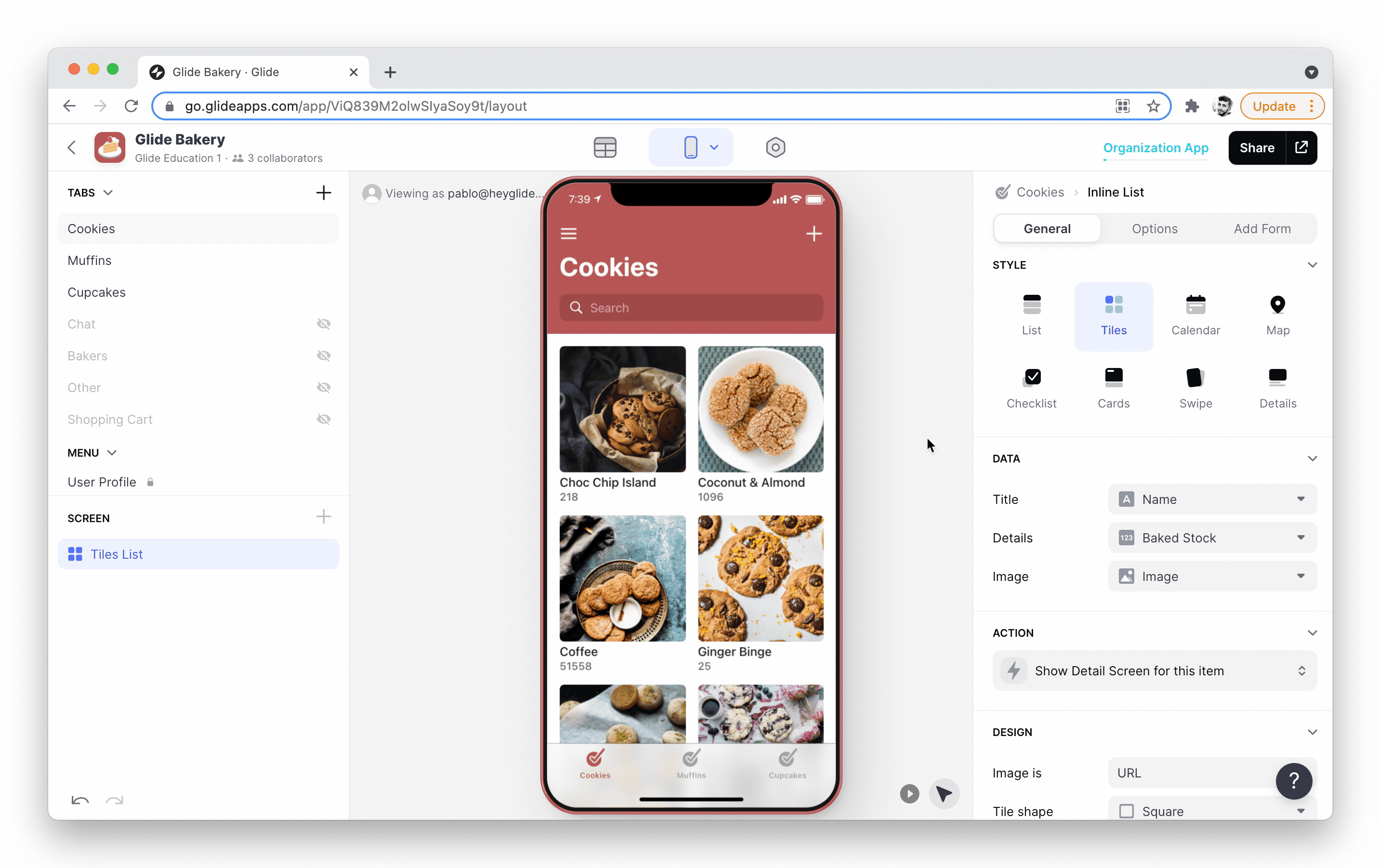The image size is (1381, 868).
Task: Show the hidden Bakers tab
Action: [323, 355]
